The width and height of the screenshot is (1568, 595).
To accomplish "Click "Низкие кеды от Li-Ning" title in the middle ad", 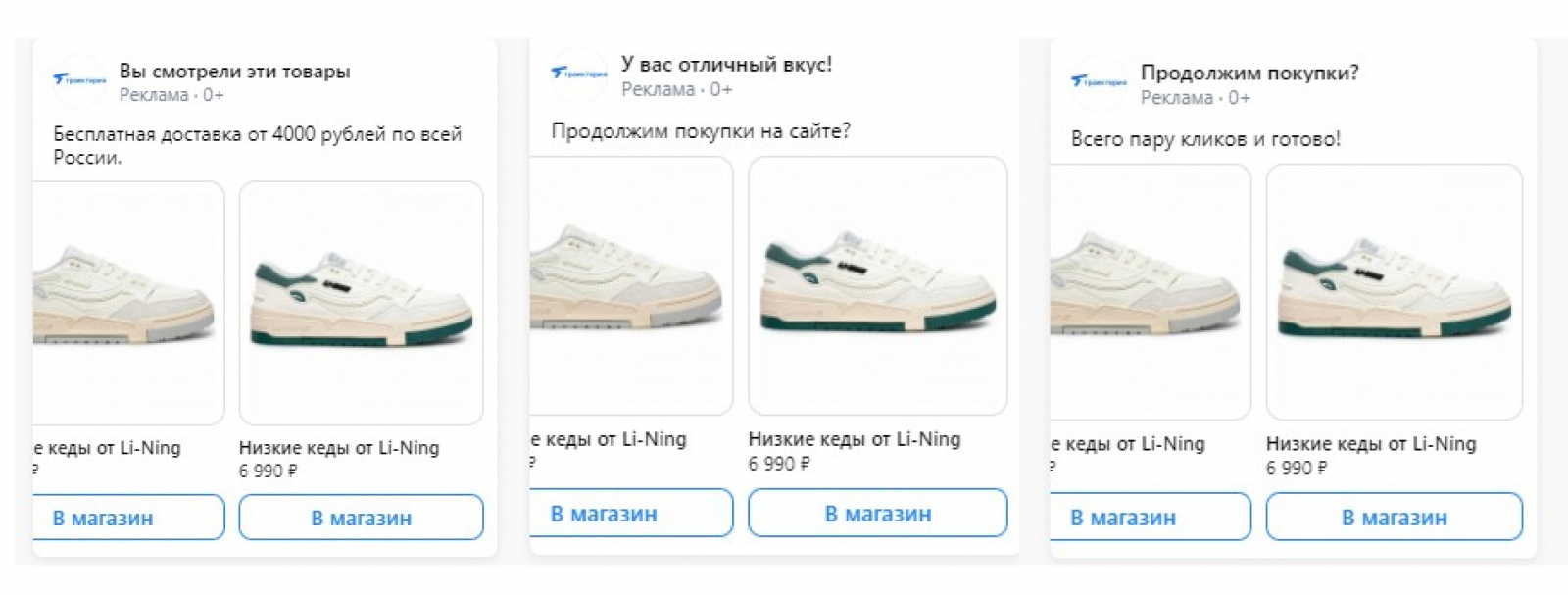I will pos(855,439).
